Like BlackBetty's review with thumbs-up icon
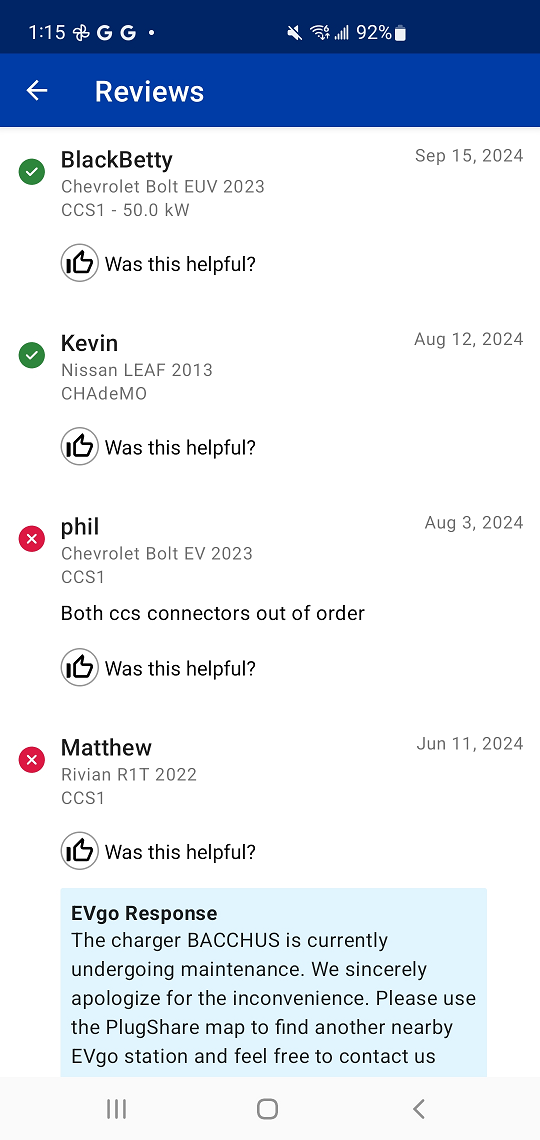Viewport: 540px width, 1140px height. click(x=79, y=263)
